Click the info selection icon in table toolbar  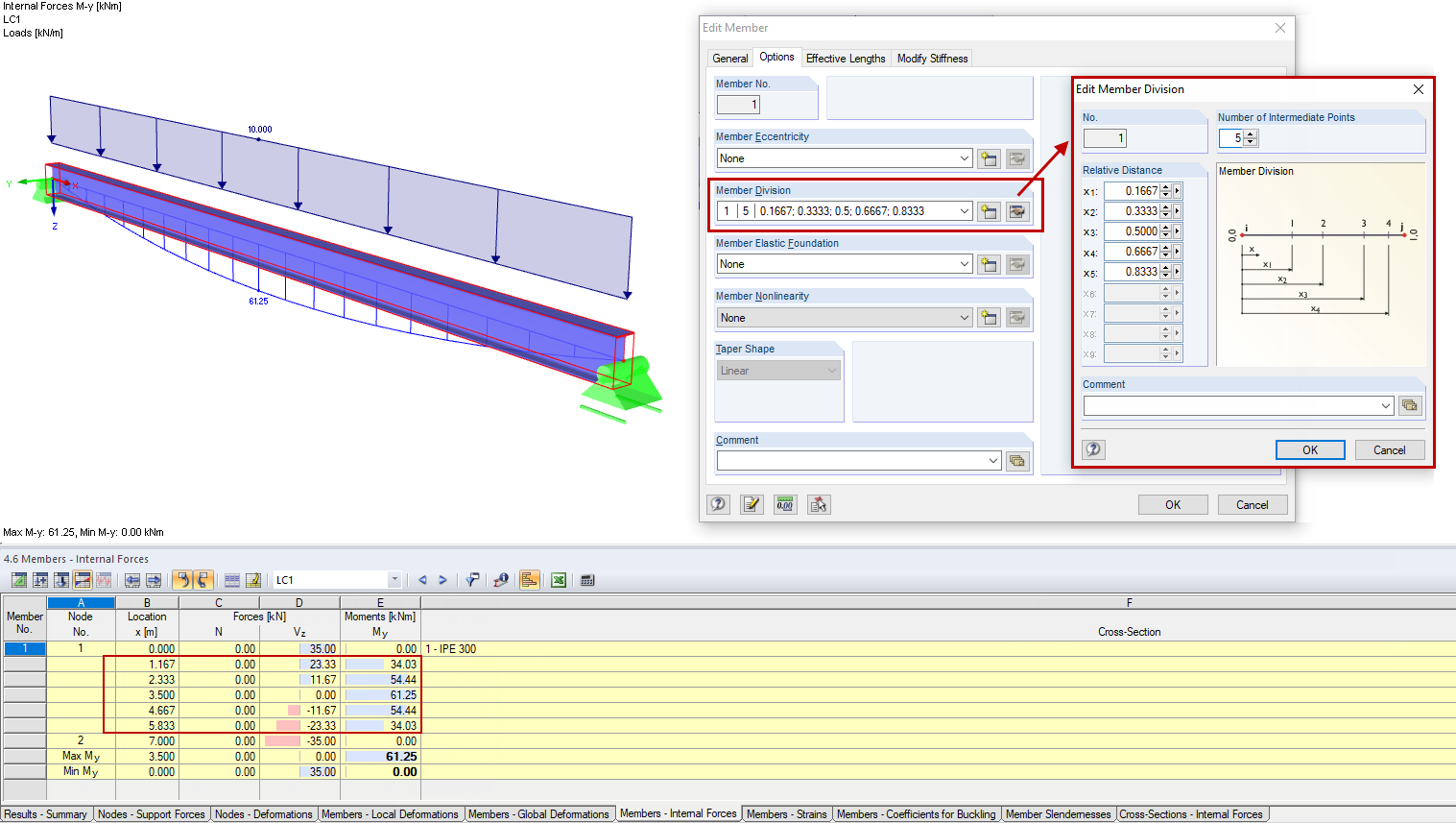[500, 580]
